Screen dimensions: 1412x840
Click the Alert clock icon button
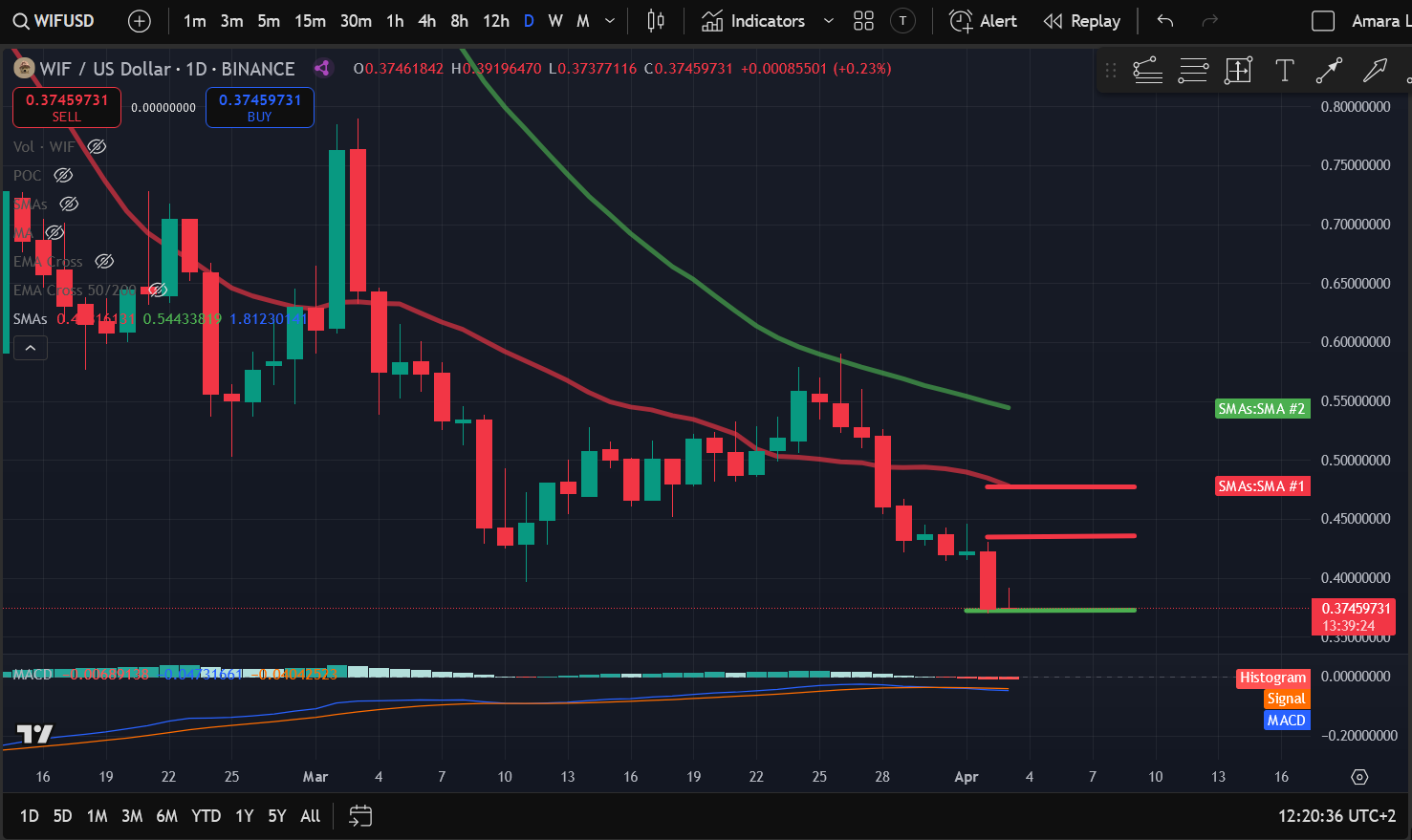(983, 21)
